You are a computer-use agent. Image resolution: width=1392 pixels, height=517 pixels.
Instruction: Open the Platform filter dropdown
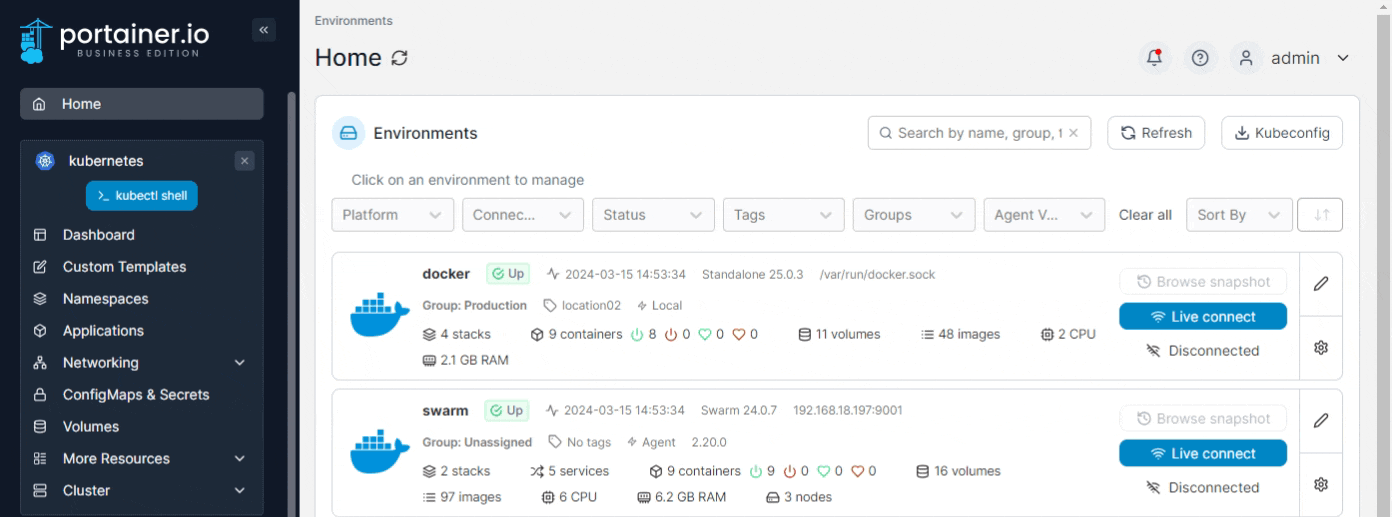point(392,215)
